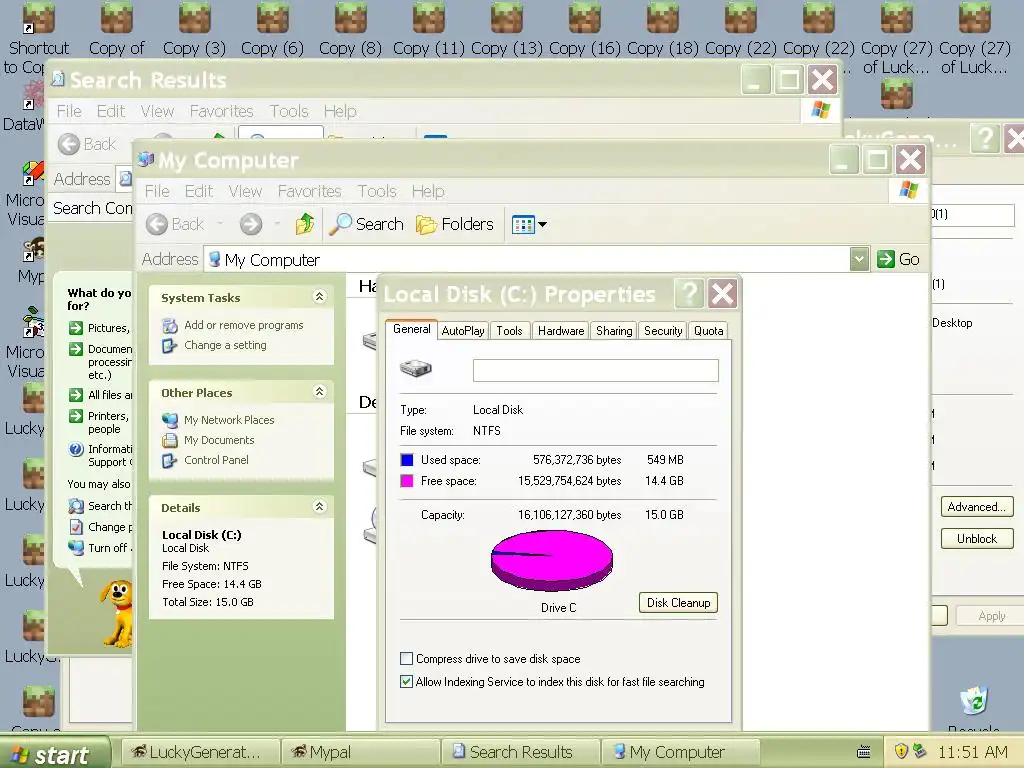This screenshot has width=1024, height=768.
Task: Click All files green arrow icon in Search Companion
Action: [76, 394]
